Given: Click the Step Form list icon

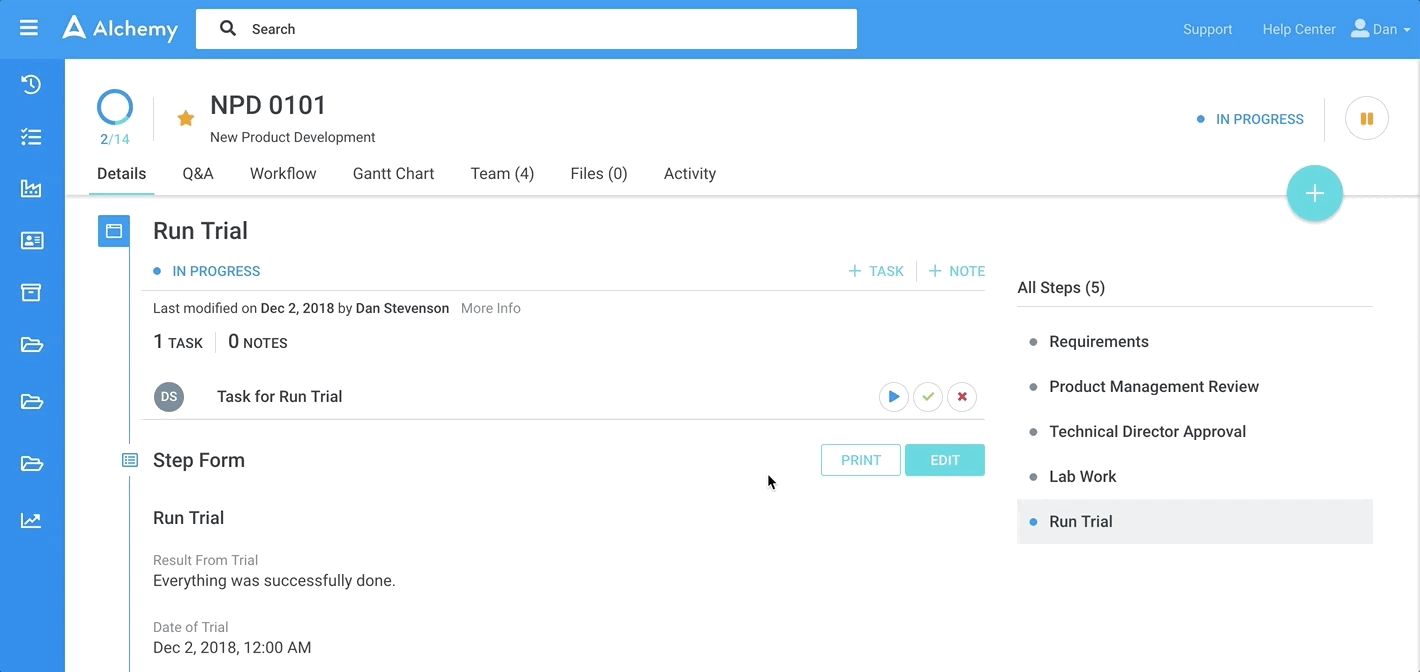Looking at the screenshot, I should pyautogui.click(x=130, y=460).
